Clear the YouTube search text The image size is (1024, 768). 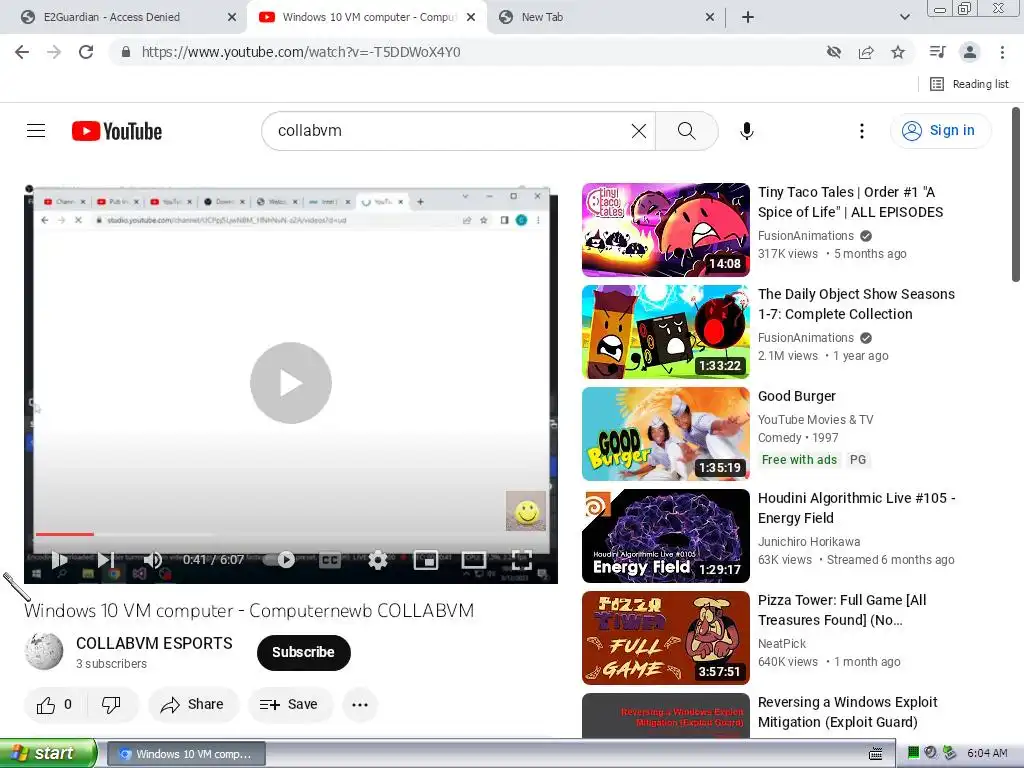pyautogui.click(x=639, y=131)
